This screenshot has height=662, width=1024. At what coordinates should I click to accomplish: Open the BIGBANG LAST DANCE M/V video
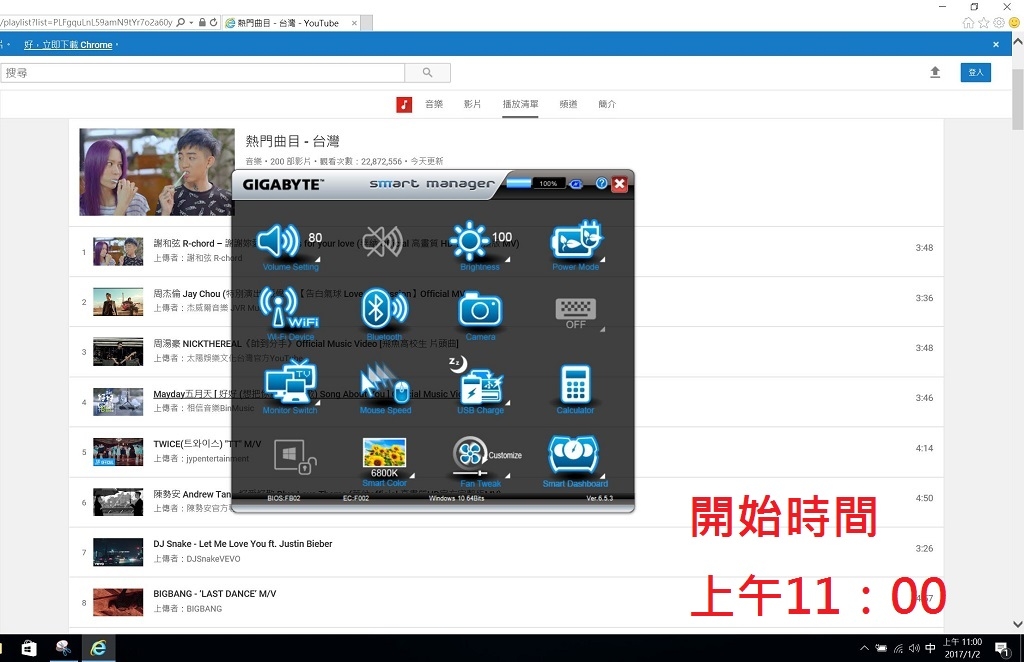(215, 593)
